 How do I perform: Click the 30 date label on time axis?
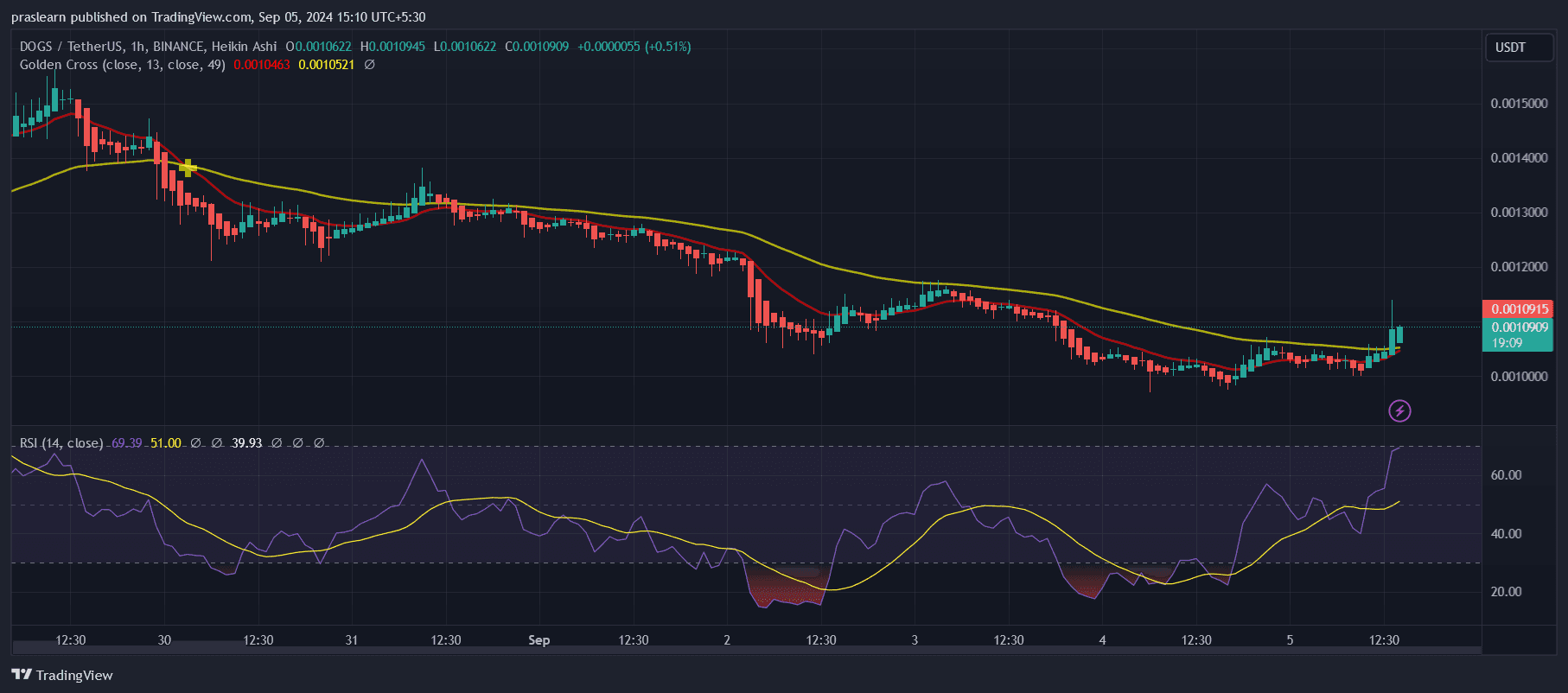164,640
